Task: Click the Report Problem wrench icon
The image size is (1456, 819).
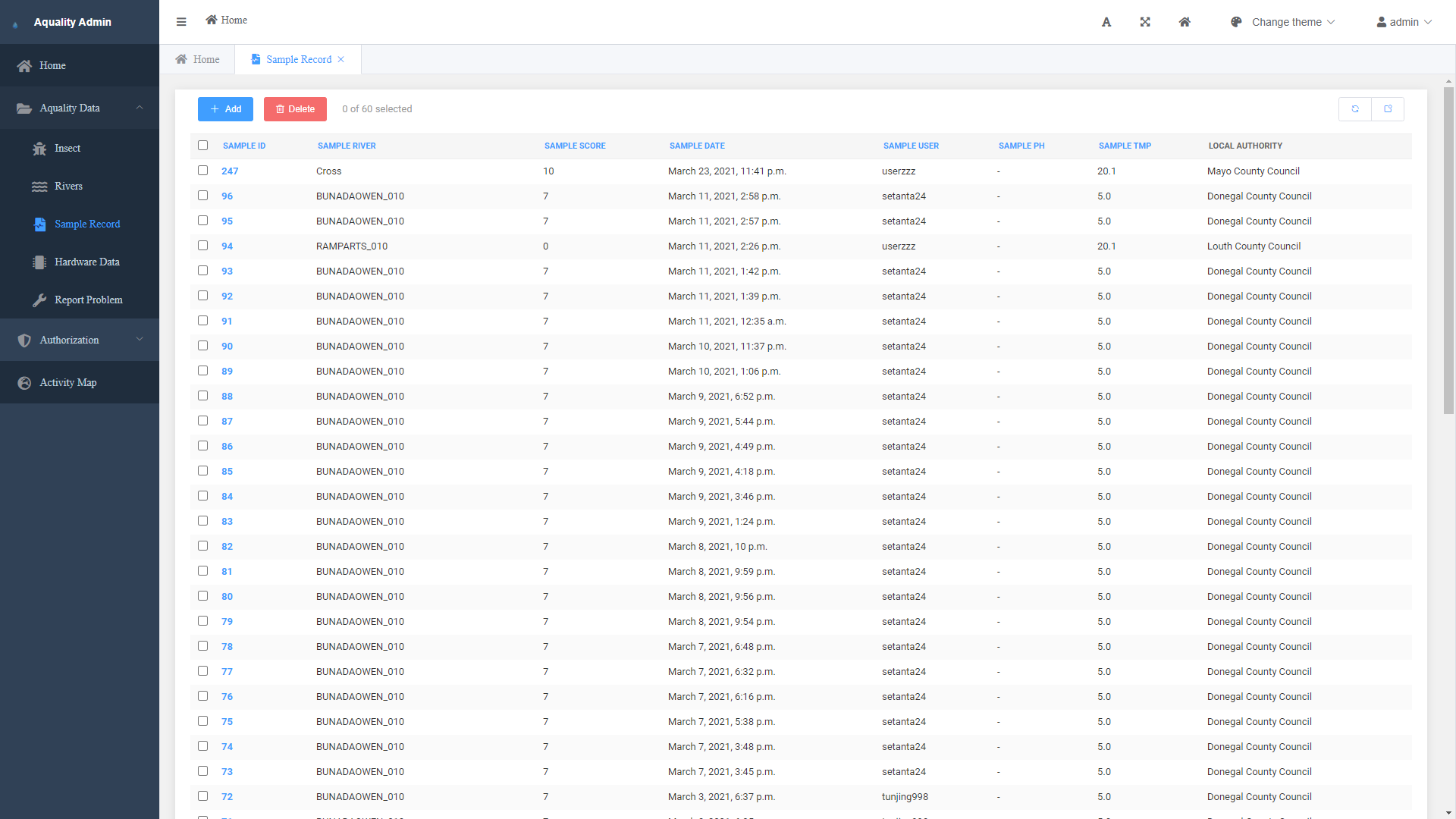Action: (x=39, y=300)
